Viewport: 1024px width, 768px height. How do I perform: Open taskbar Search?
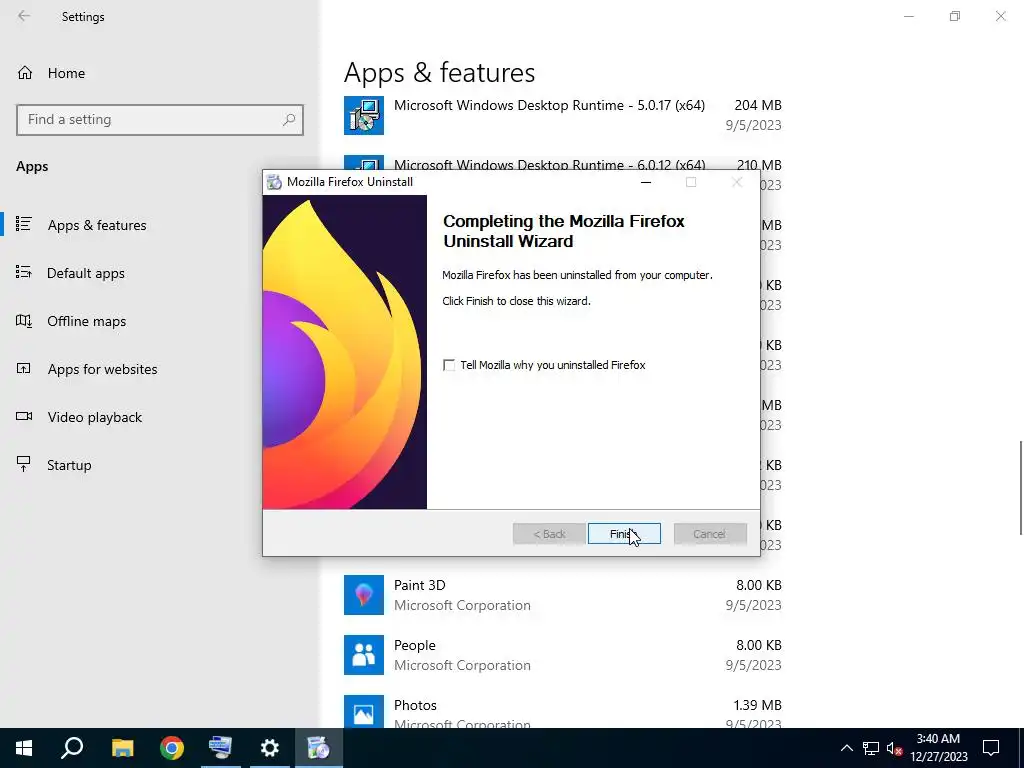72,748
